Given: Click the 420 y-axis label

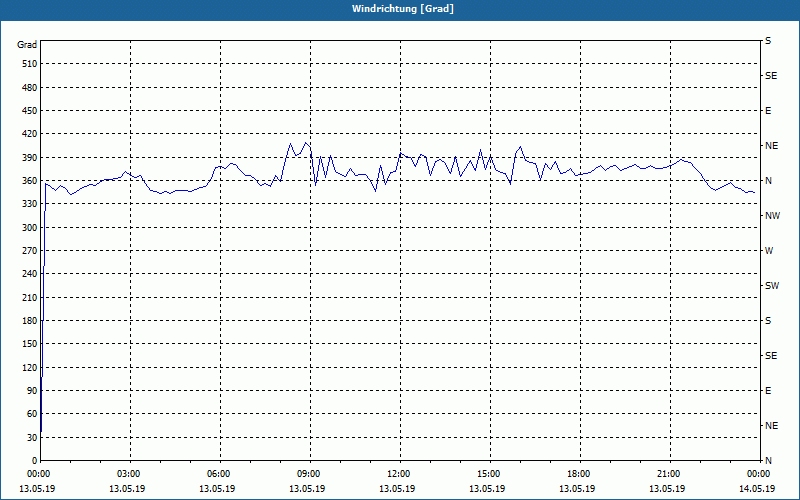Looking at the screenshot, I should (30, 134).
